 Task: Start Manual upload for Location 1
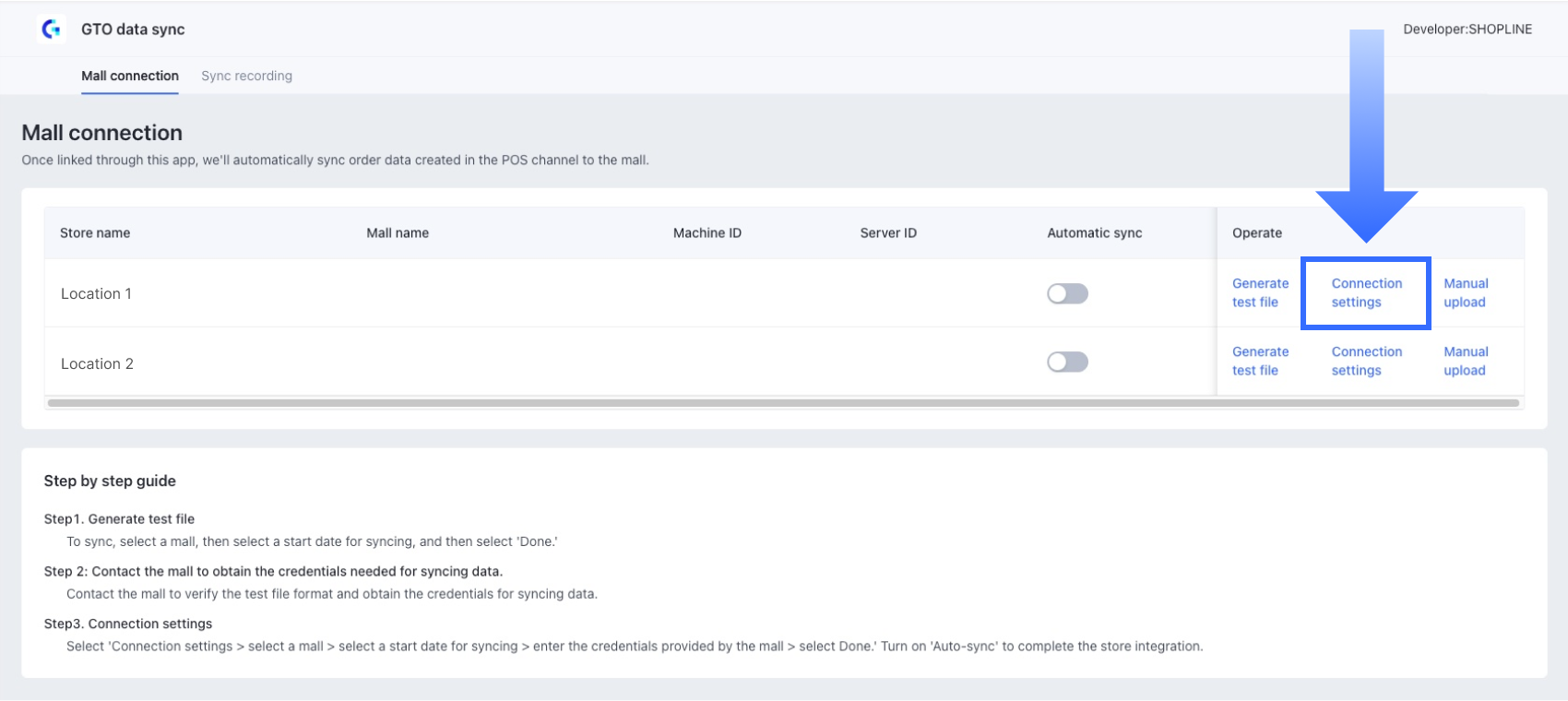click(1466, 292)
